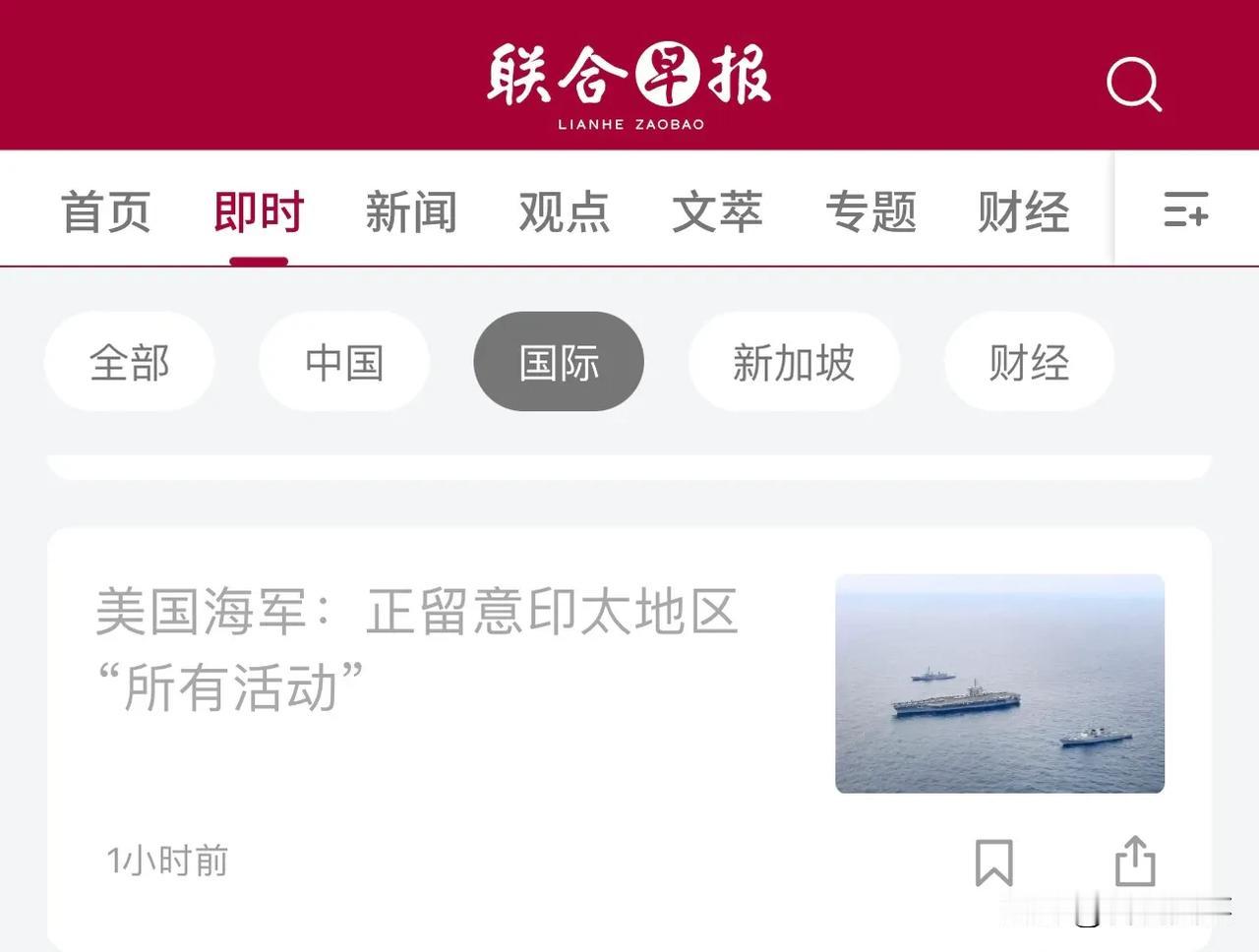The height and width of the screenshot is (952, 1259).
Task: Switch to 文萃 tab
Action: pyautogui.click(x=717, y=211)
